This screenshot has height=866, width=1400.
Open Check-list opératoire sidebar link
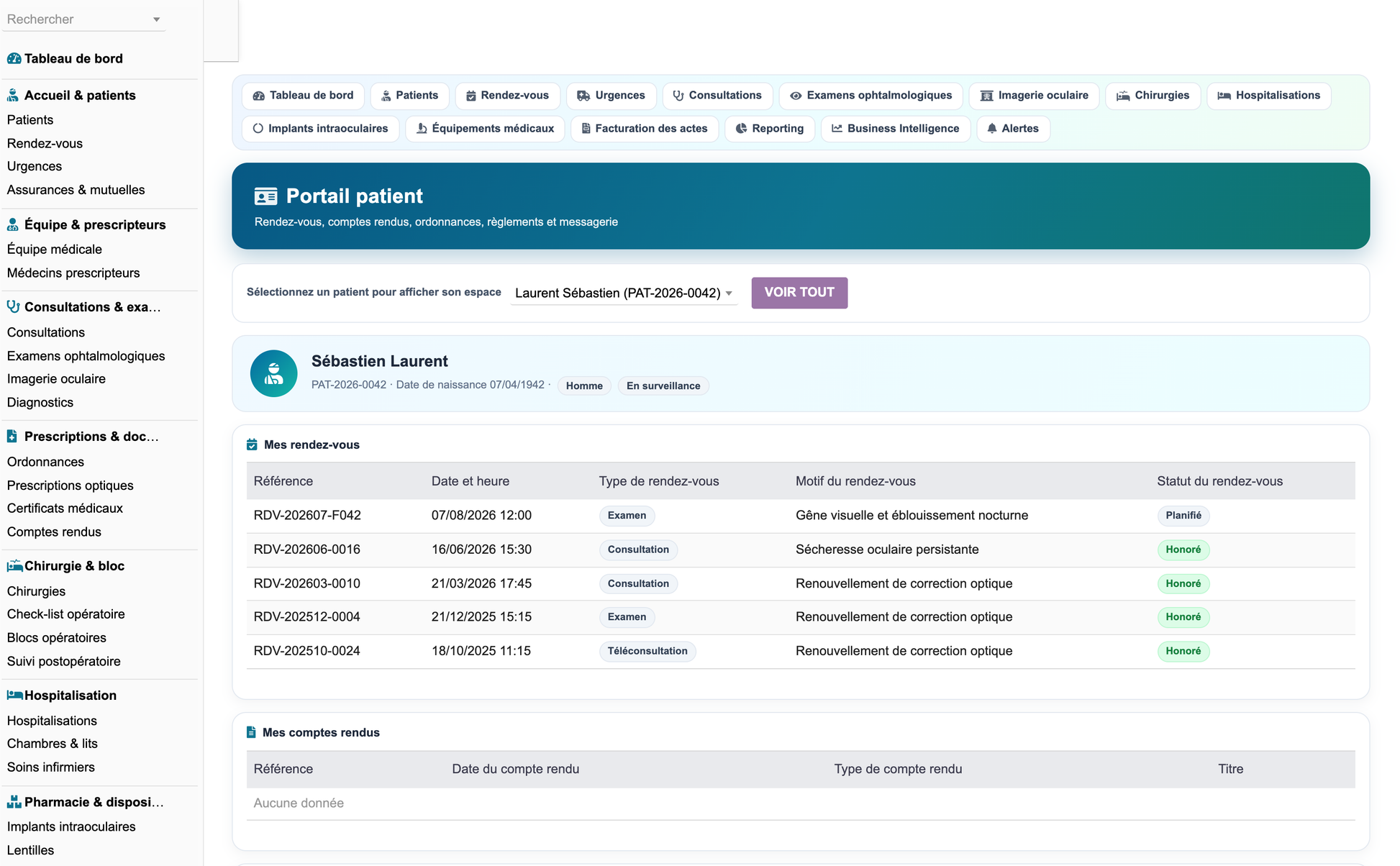coord(65,614)
